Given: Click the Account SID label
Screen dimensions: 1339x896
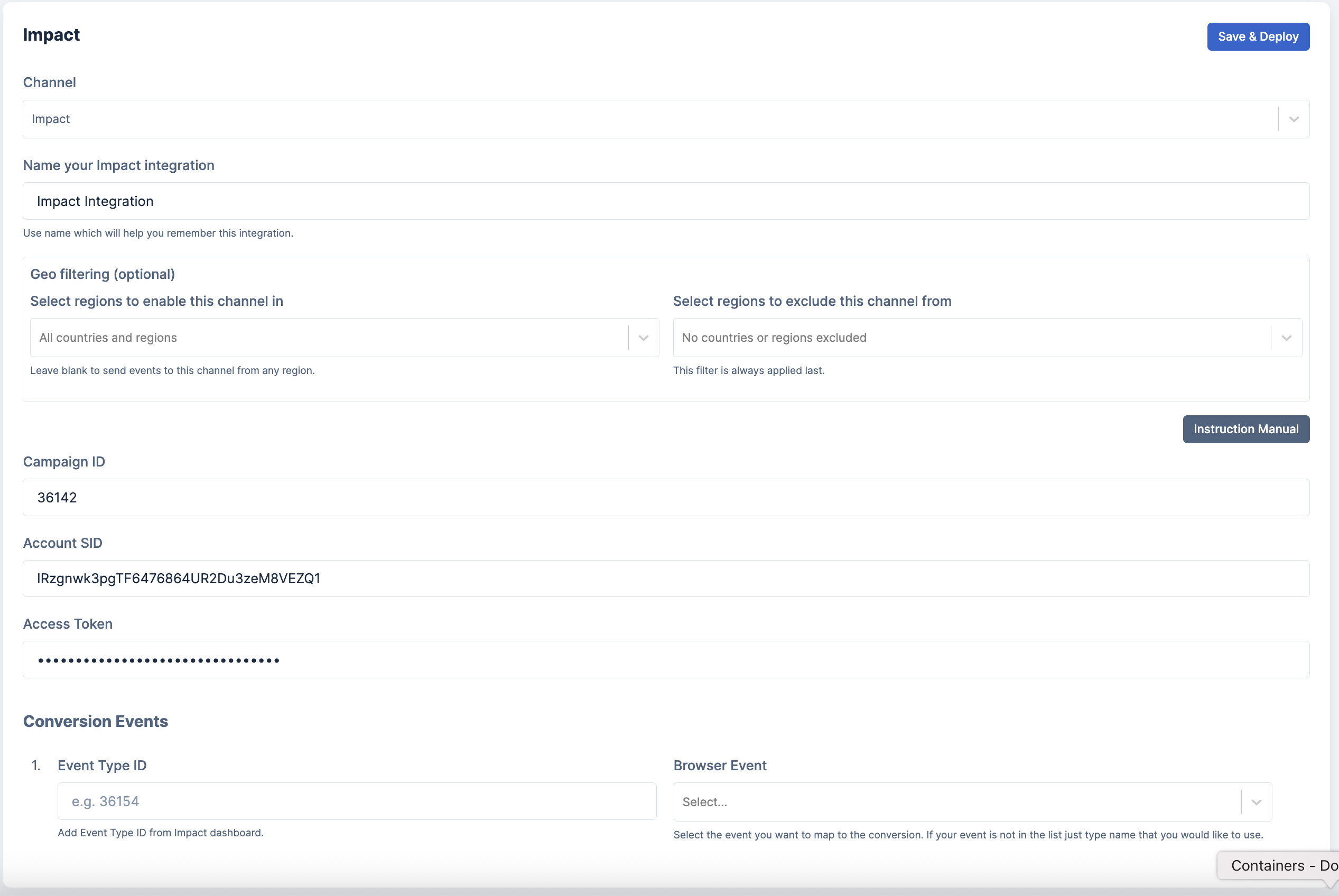Looking at the screenshot, I should [62, 543].
